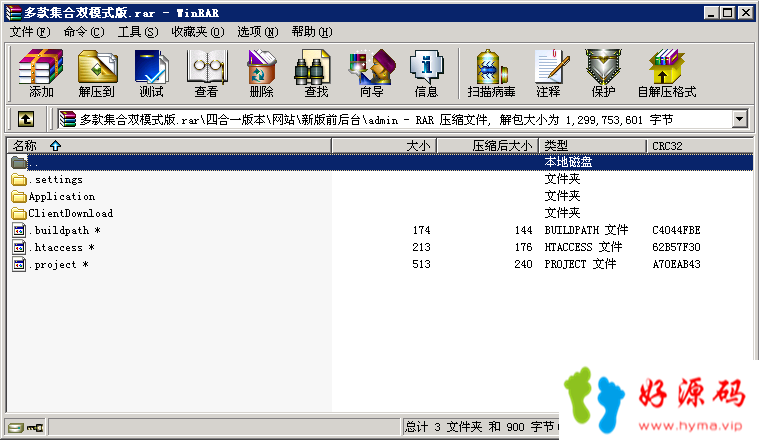The image size is (759, 440).
Task: Select the ClientDownload folder icon
Action: pos(19,213)
